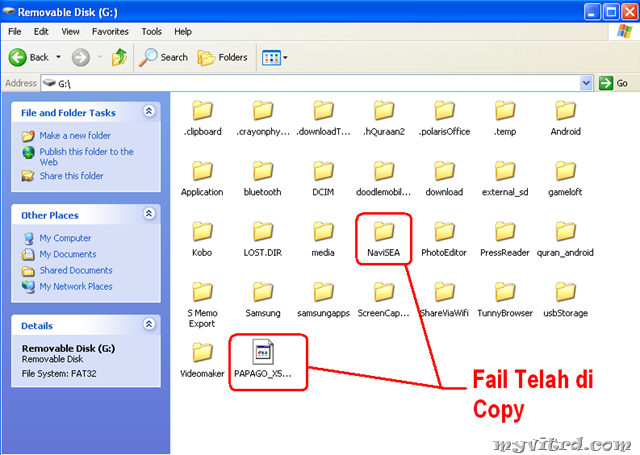
Task: Click Publish this folder to the Web
Action: 86,157
